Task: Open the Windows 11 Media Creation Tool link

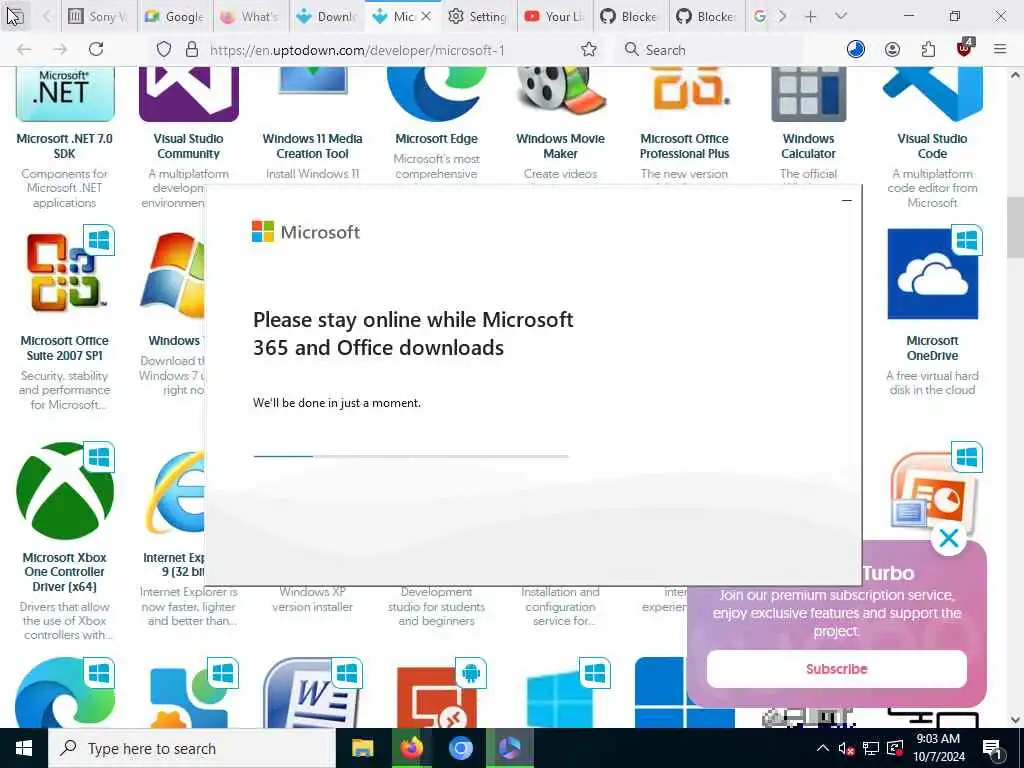Action: [x=312, y=146]
